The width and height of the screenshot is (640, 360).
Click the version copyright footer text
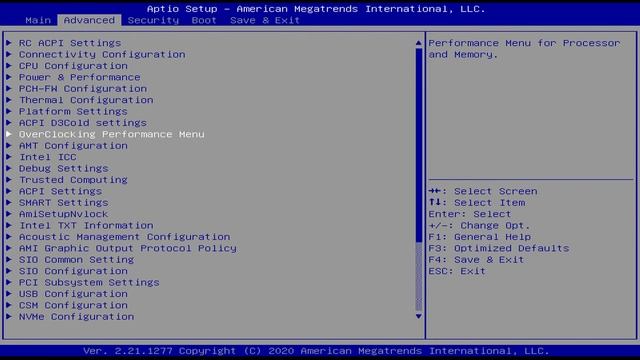[x=316, y=351]
